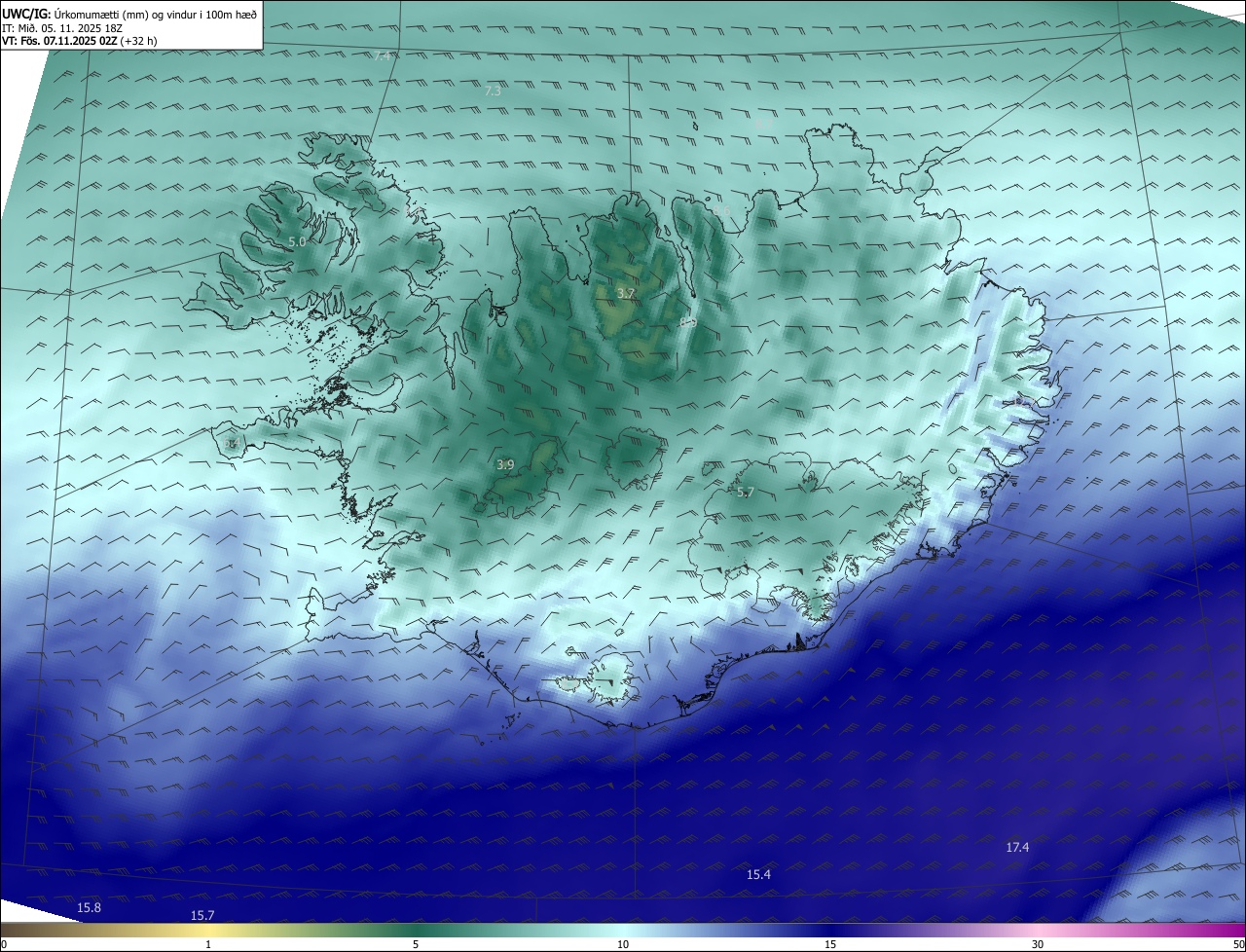Click the 3.7 value in north Iceland
Screen dimensions: 1246x952
(626, 293)
